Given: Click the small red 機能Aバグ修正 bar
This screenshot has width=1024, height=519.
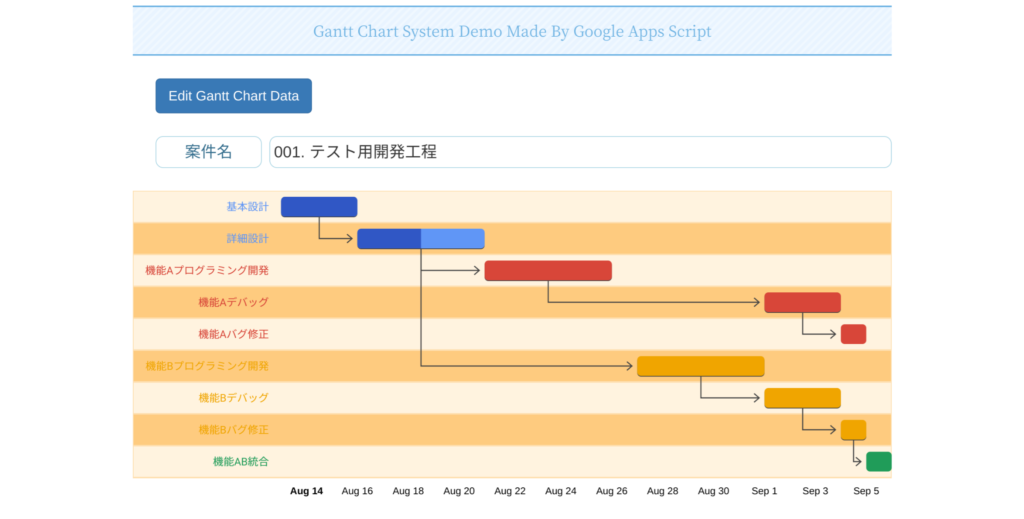Looking at the screenshot, I should [x=853, y=334].
